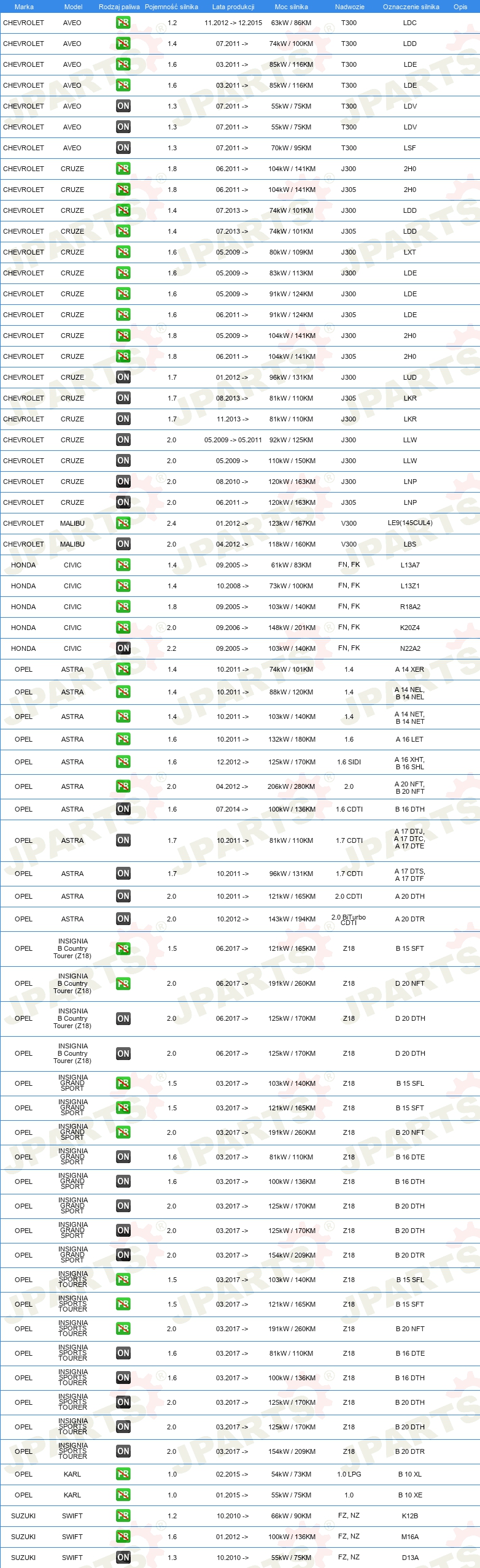Select the '11.2012 -> 12.2015' production years cell
Viewport: 480px width, 1568px height.
tap(233, 23)
